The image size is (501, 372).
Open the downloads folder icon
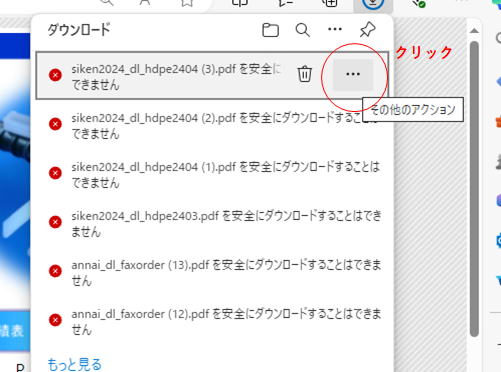(270, 30)
